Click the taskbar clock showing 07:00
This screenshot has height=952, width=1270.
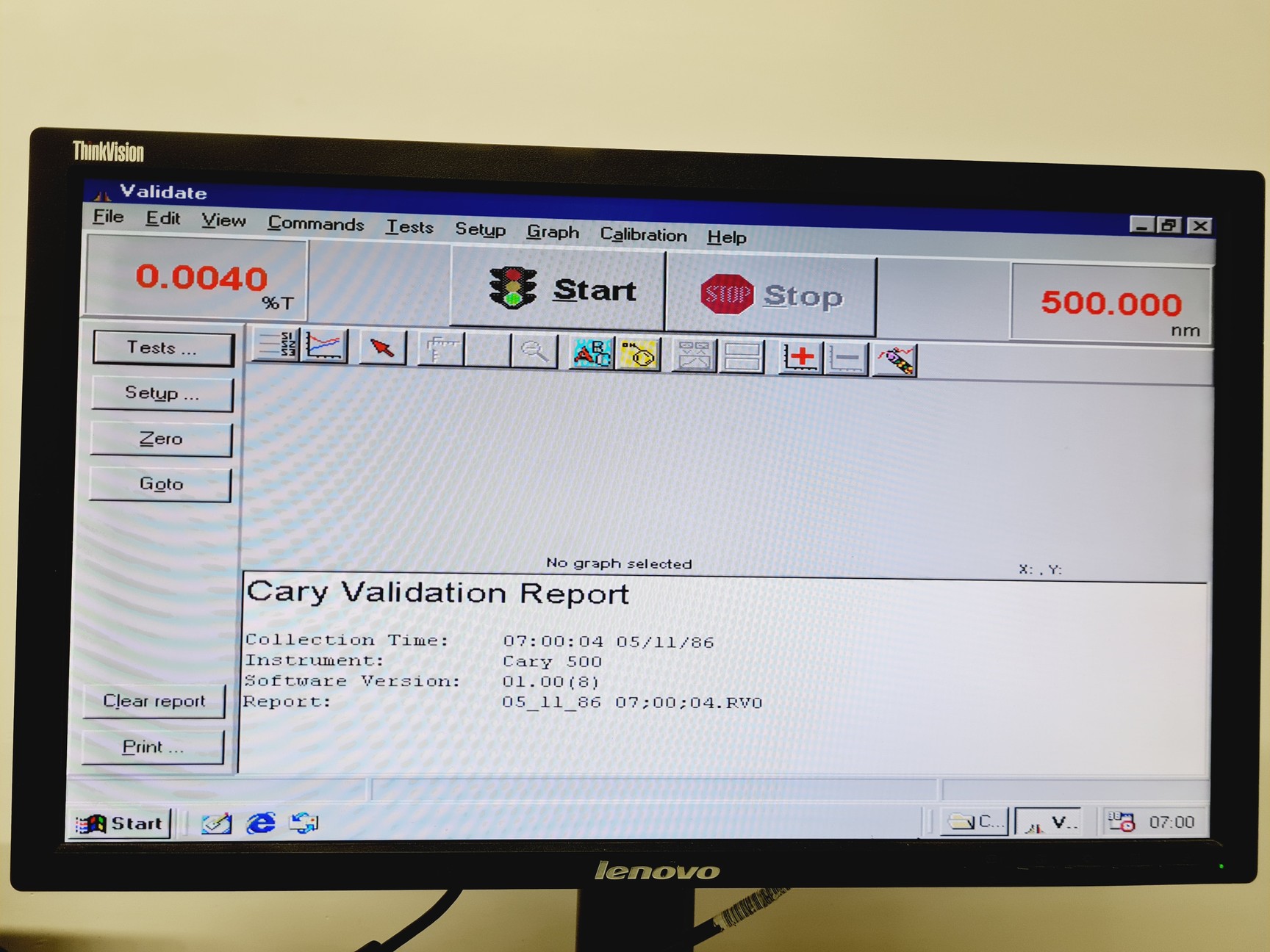[1172, 822]
